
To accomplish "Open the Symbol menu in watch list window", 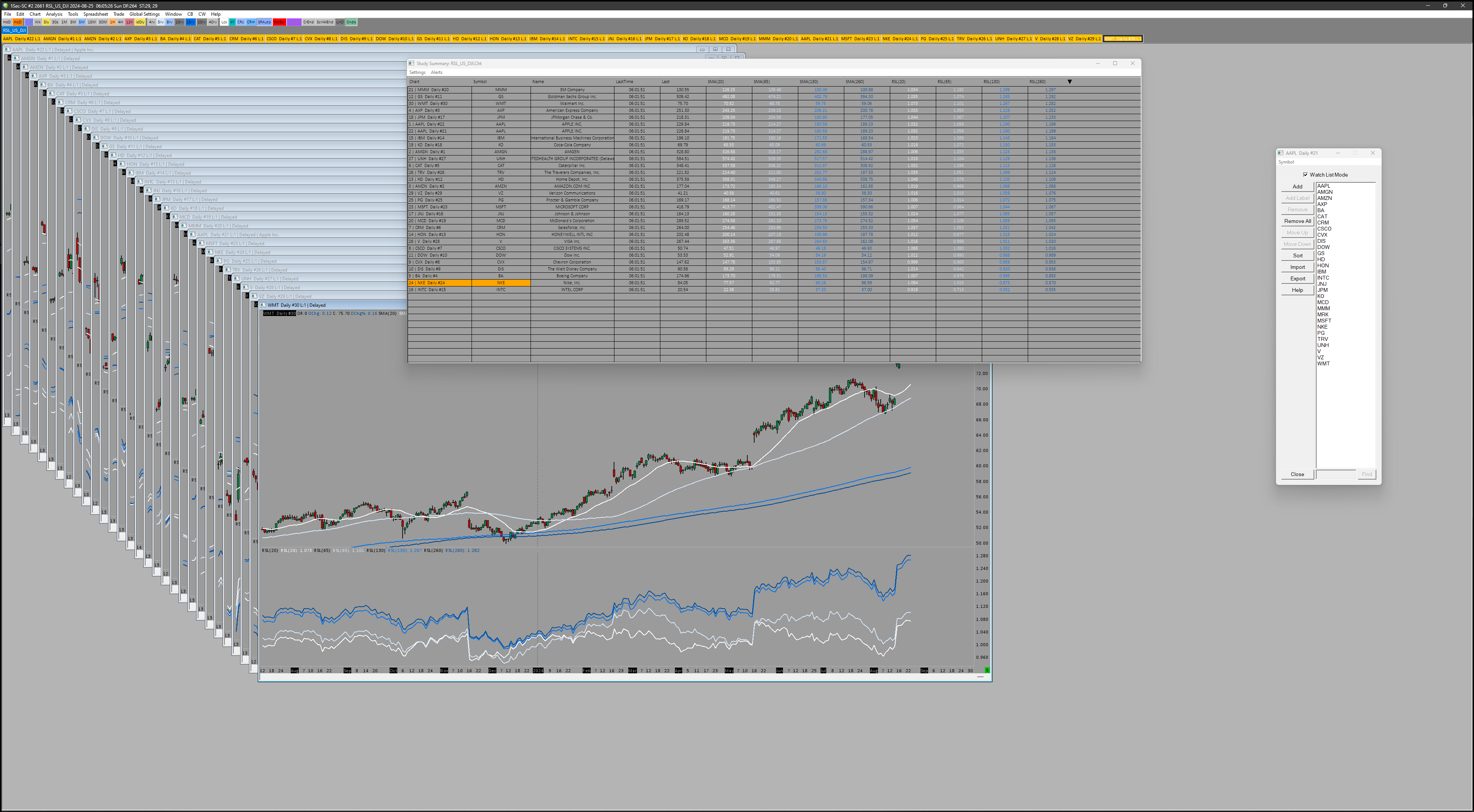I will click(x=1286, y=162).
